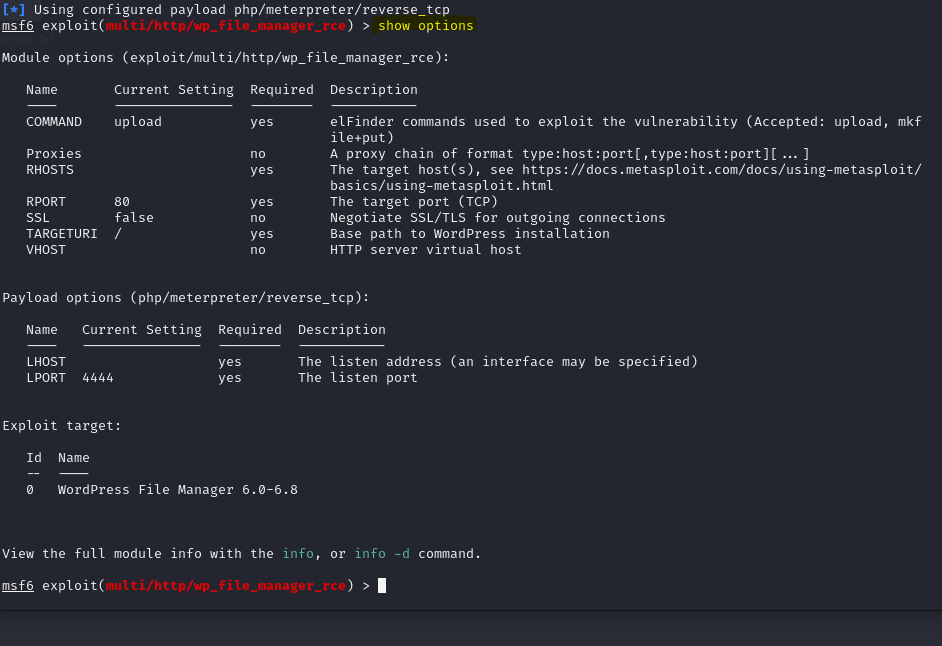Image resolution: width=942 pixels, height=646 pixels.
Task: Click the teal 'info -d' command text
Action: pyautogui.click(x=382, y=553)
